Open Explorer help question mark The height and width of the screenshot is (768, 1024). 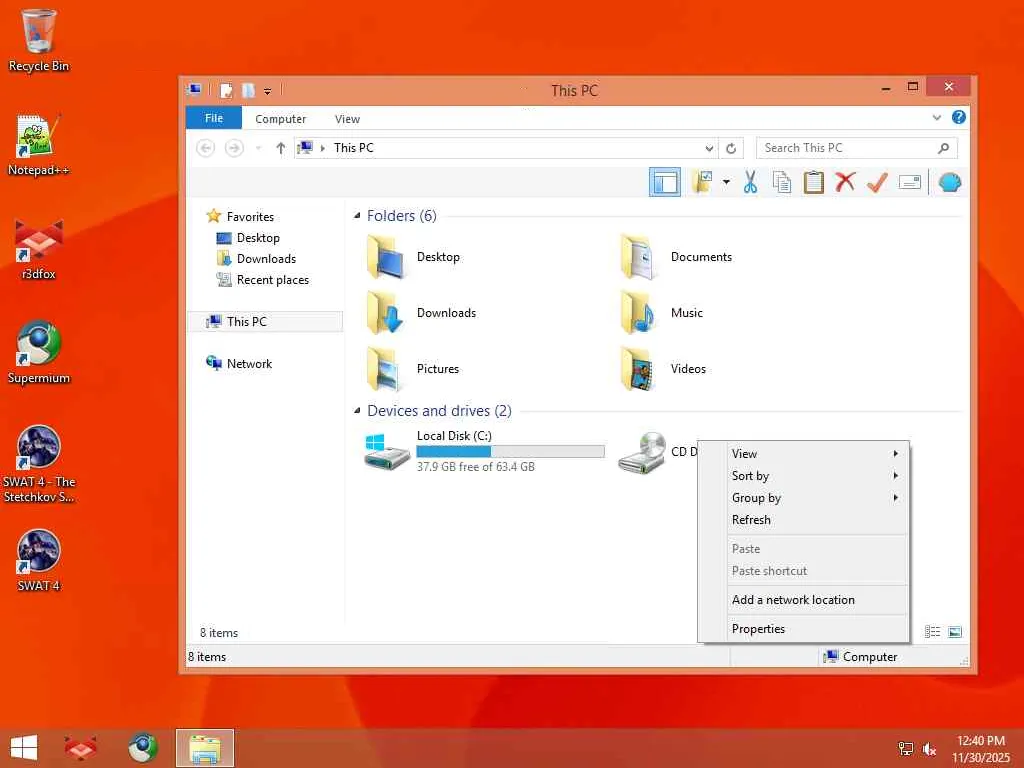[958, 118]
